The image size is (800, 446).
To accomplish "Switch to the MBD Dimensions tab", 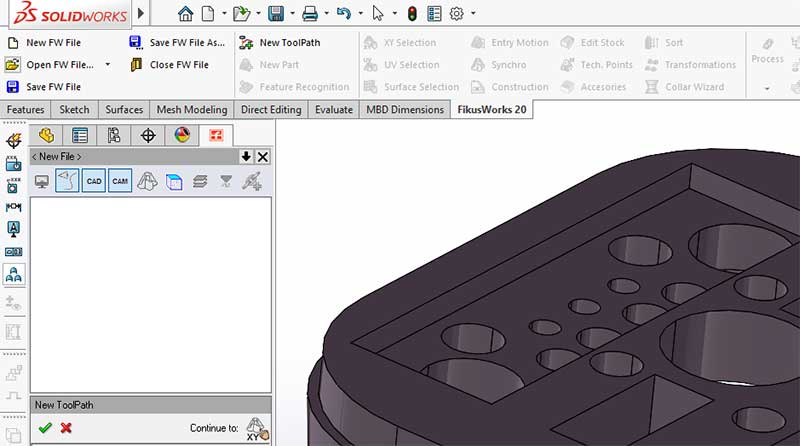I will [x=405, y=110].
